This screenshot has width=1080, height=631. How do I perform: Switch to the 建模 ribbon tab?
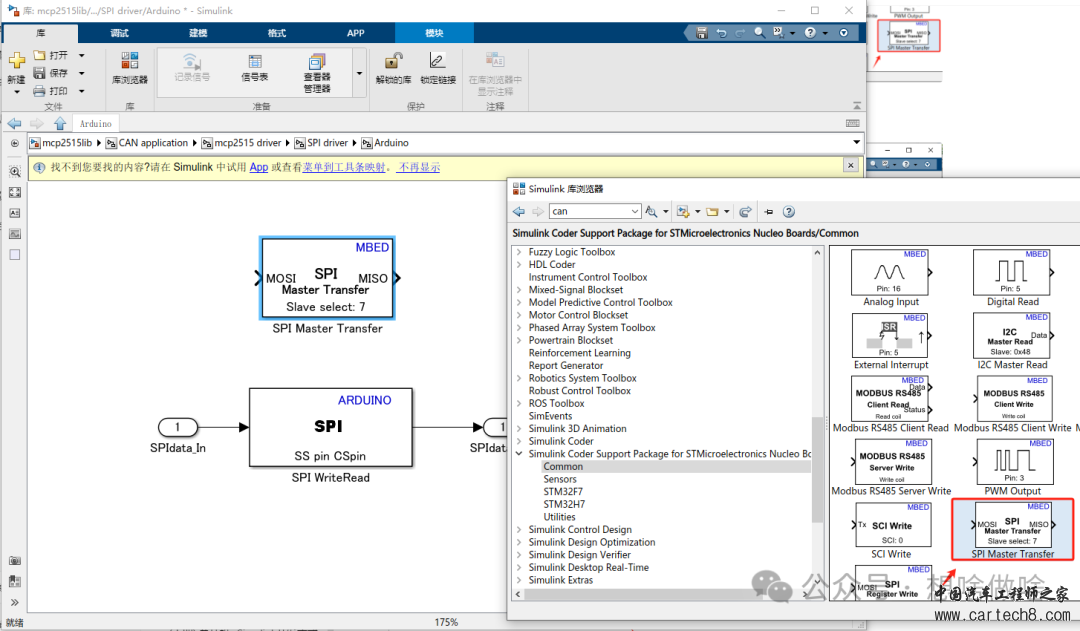tap(198, 33)
